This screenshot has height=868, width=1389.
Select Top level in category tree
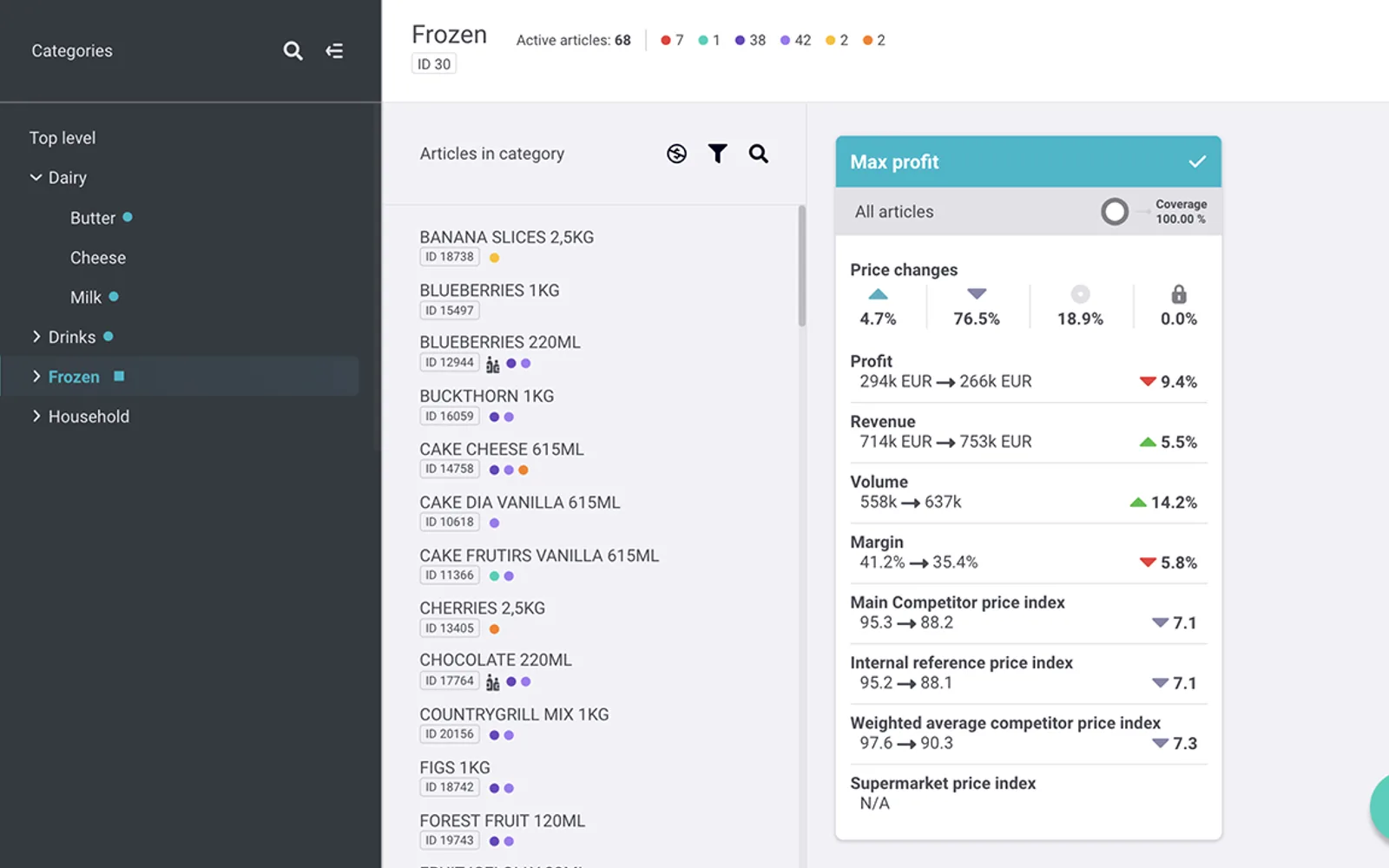(63, 138)
